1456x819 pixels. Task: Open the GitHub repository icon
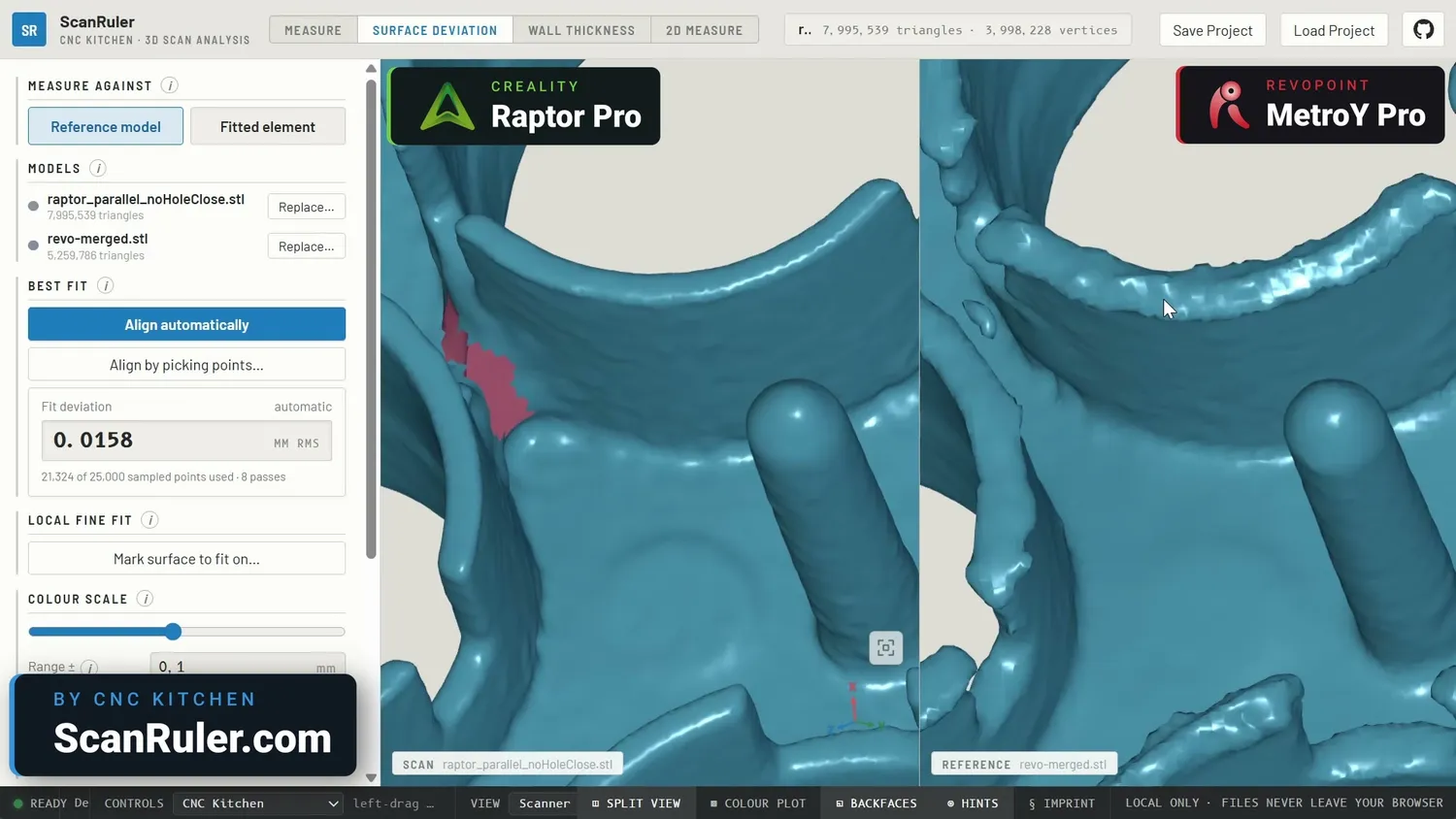click(x=1423, y=30)
